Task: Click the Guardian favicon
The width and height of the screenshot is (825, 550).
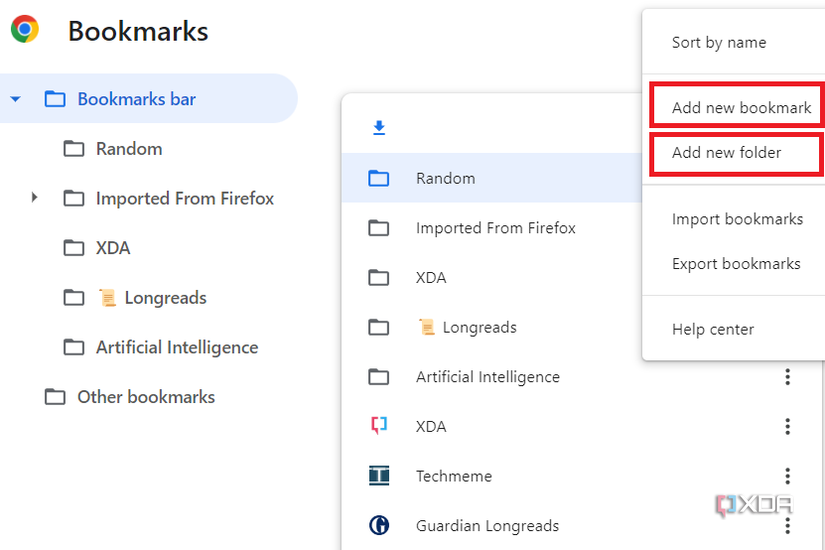Action: [379, 525]
